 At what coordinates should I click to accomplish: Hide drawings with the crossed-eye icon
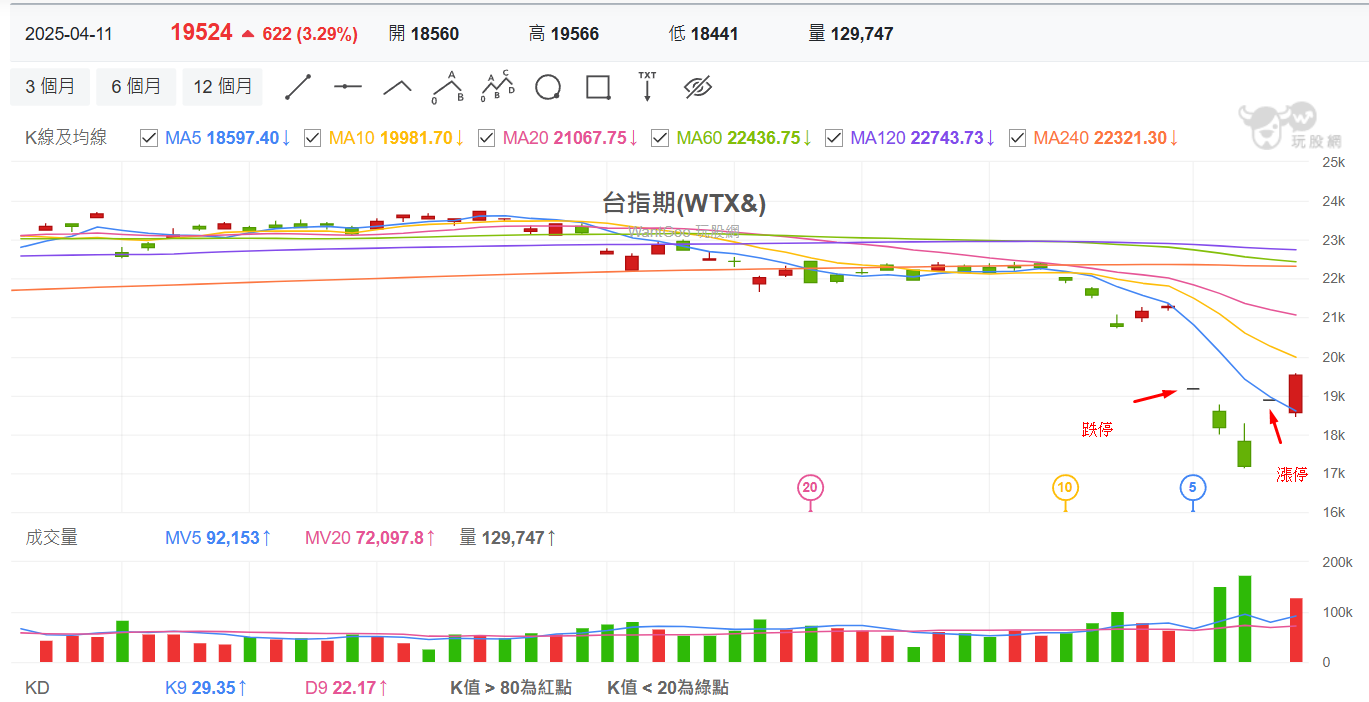[697, 88]
